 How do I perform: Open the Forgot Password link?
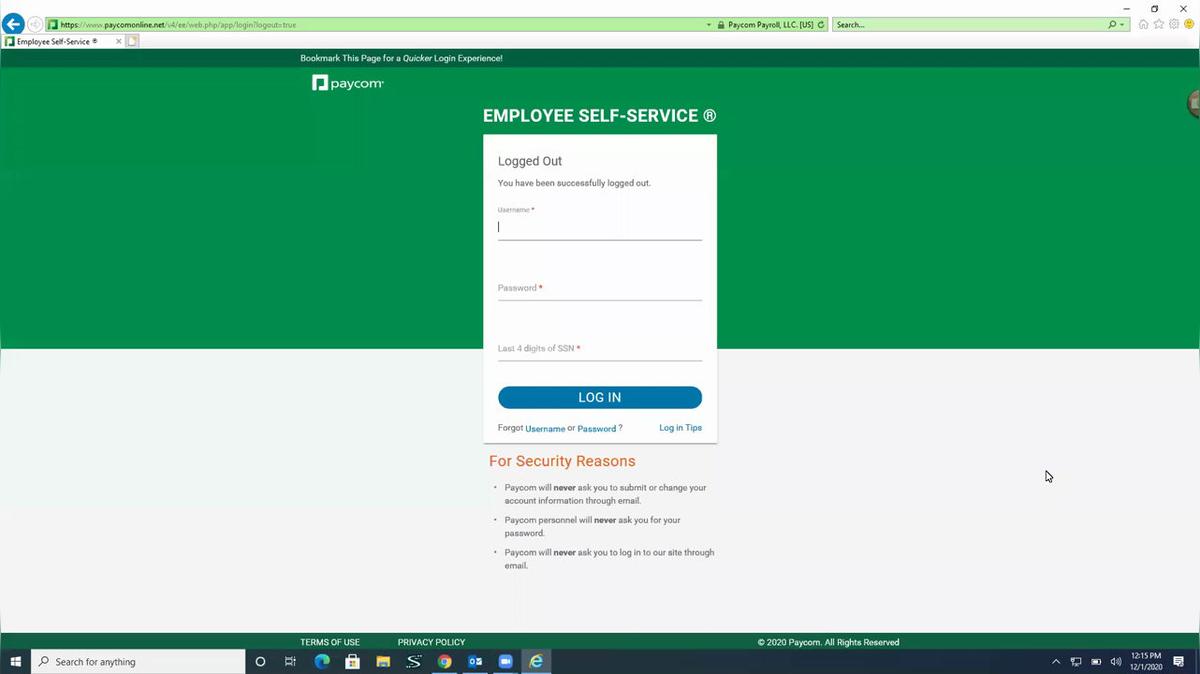pos(596,428)
